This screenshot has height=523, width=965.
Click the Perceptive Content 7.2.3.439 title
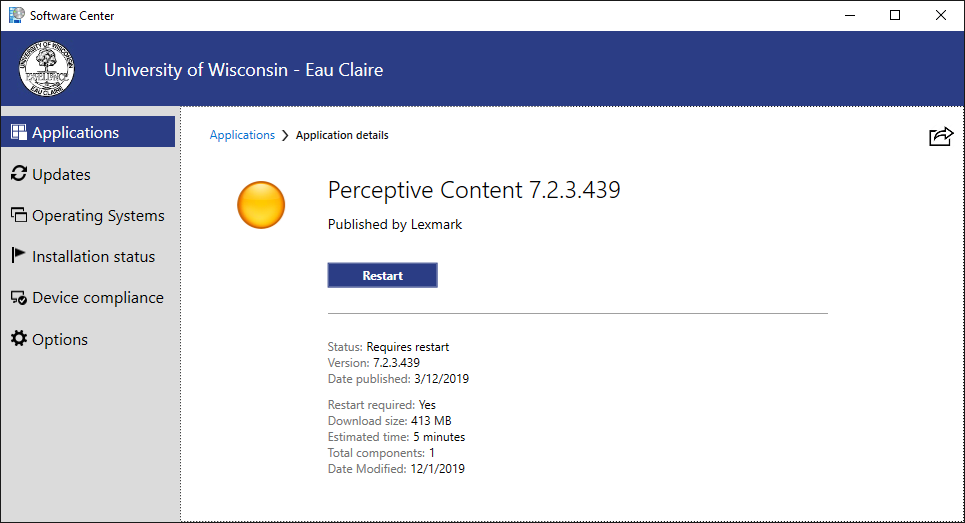pyautogui.click(x=474, y=190)
